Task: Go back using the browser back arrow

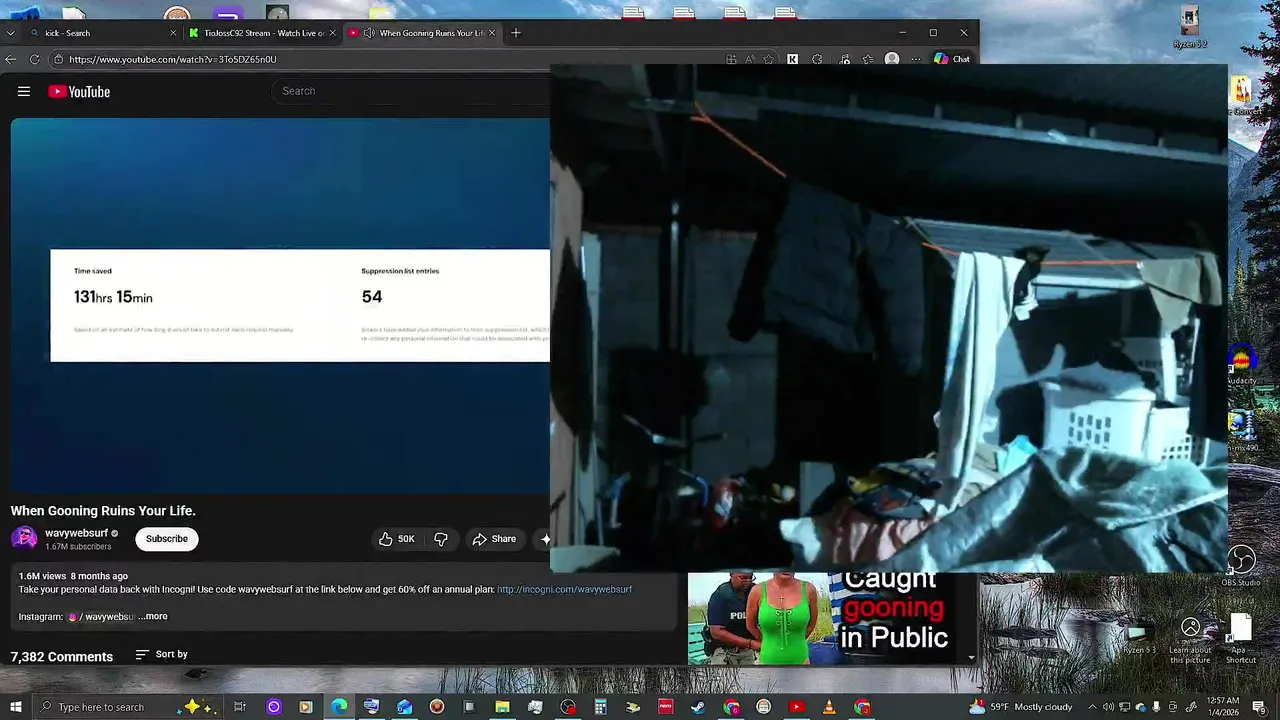Action: [x=10, y=59]
